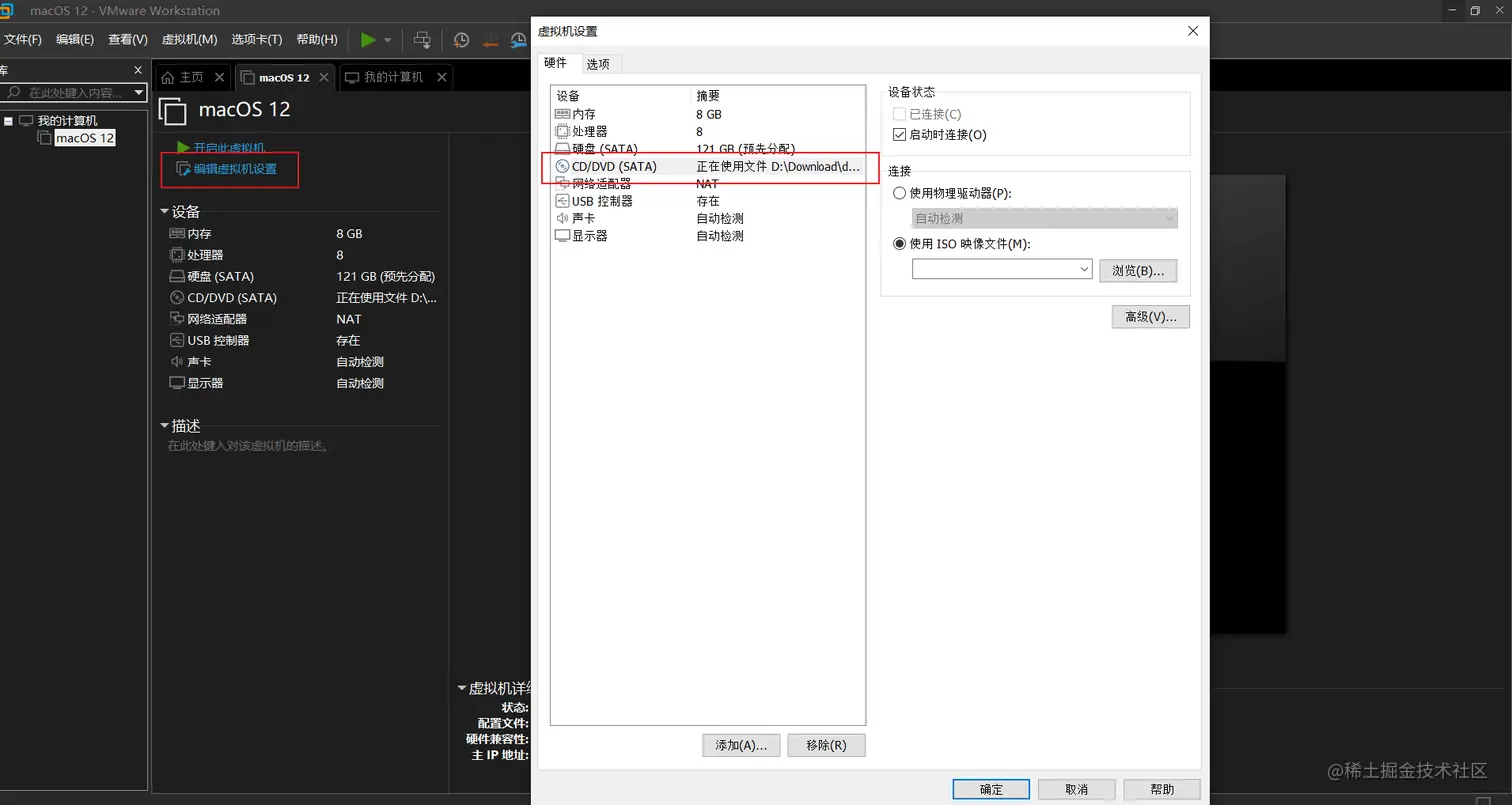Close the macOS 12 tab
The width and height of the screenshot is (1512, 805).
pos(325,77)
